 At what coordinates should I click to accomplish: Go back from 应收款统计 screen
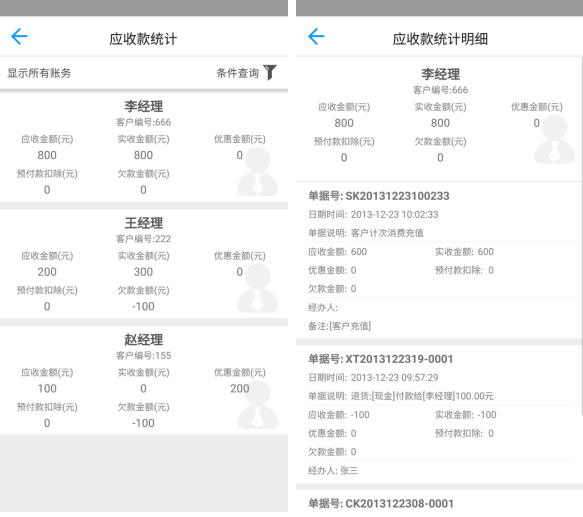[19, 36]
